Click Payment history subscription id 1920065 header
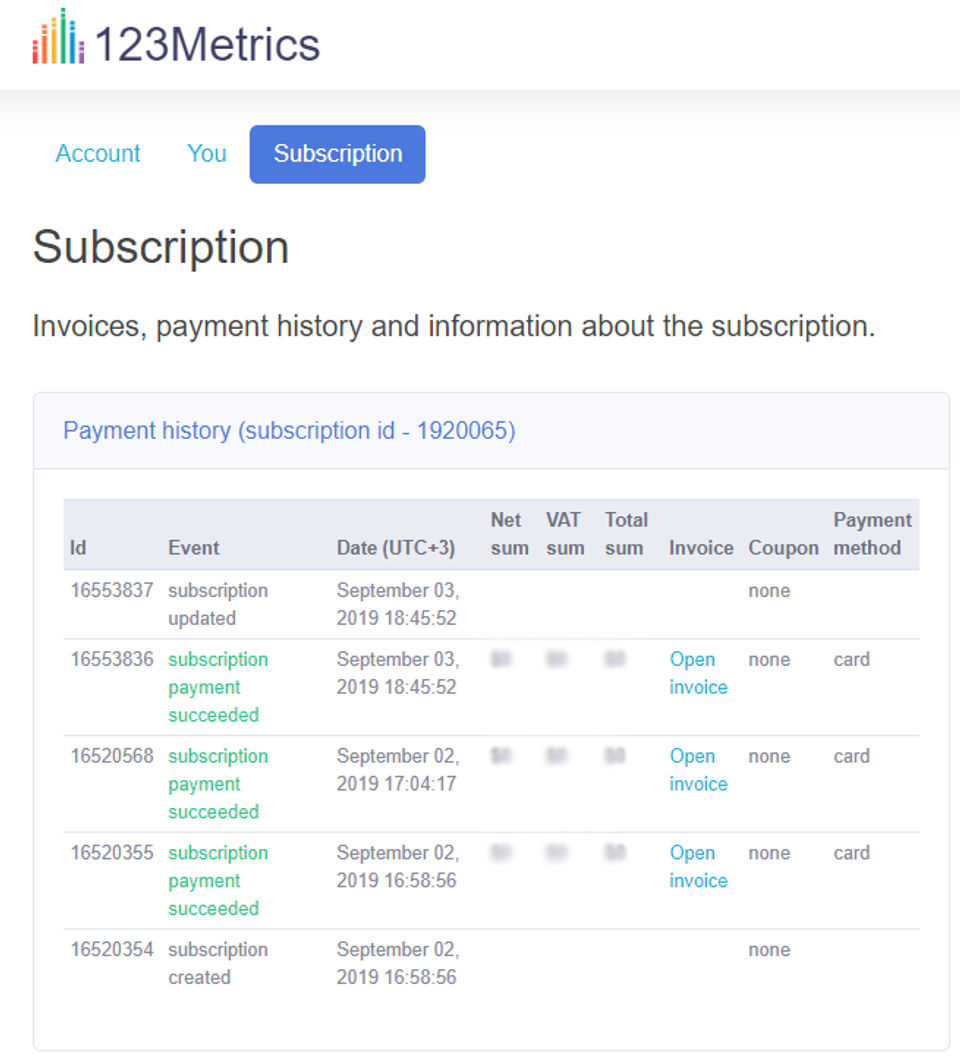The width and height of the screenshot is (960, 1061). click(x=289, y=430)
